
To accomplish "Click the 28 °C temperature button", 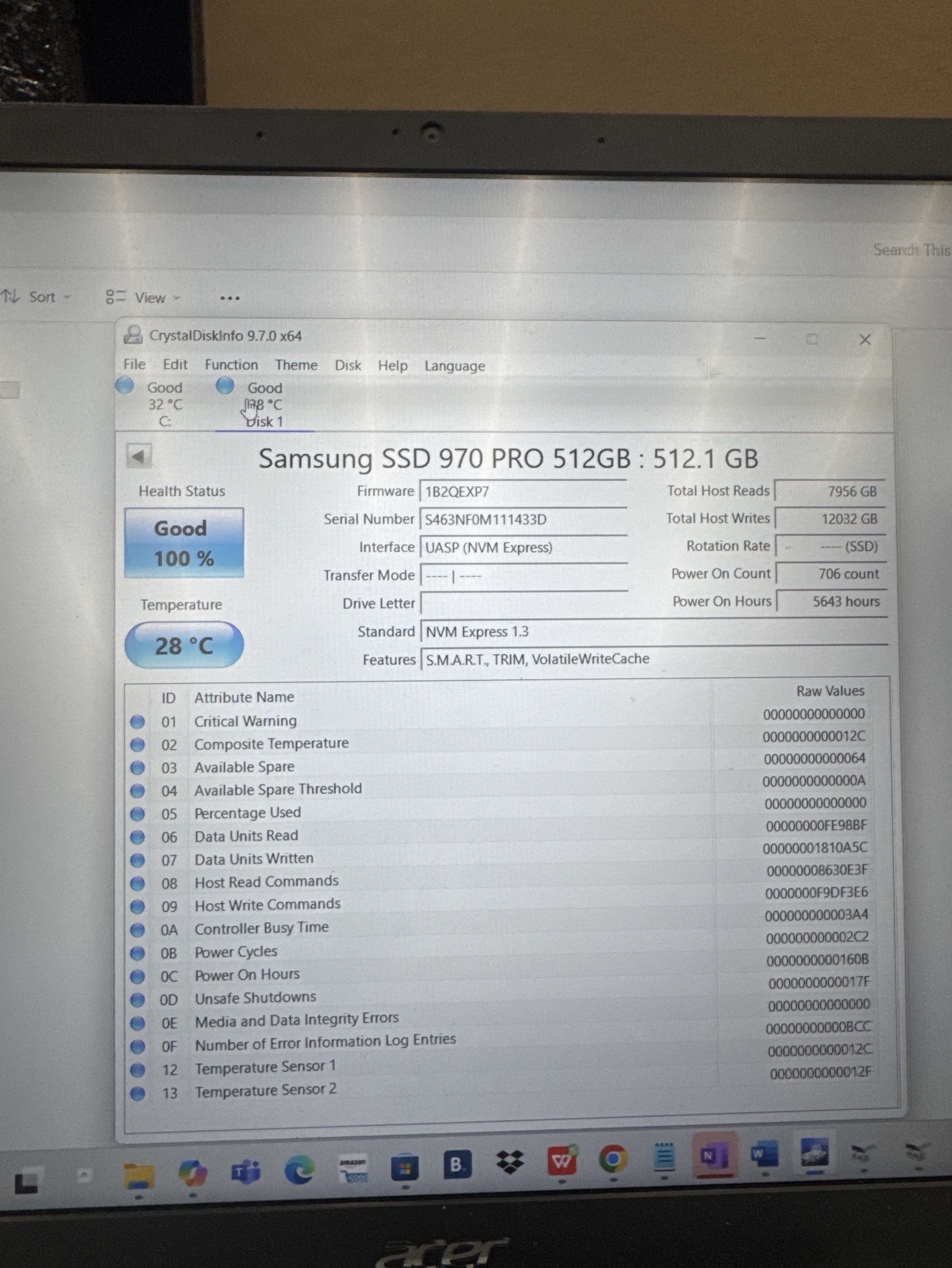I will (184, 645).
